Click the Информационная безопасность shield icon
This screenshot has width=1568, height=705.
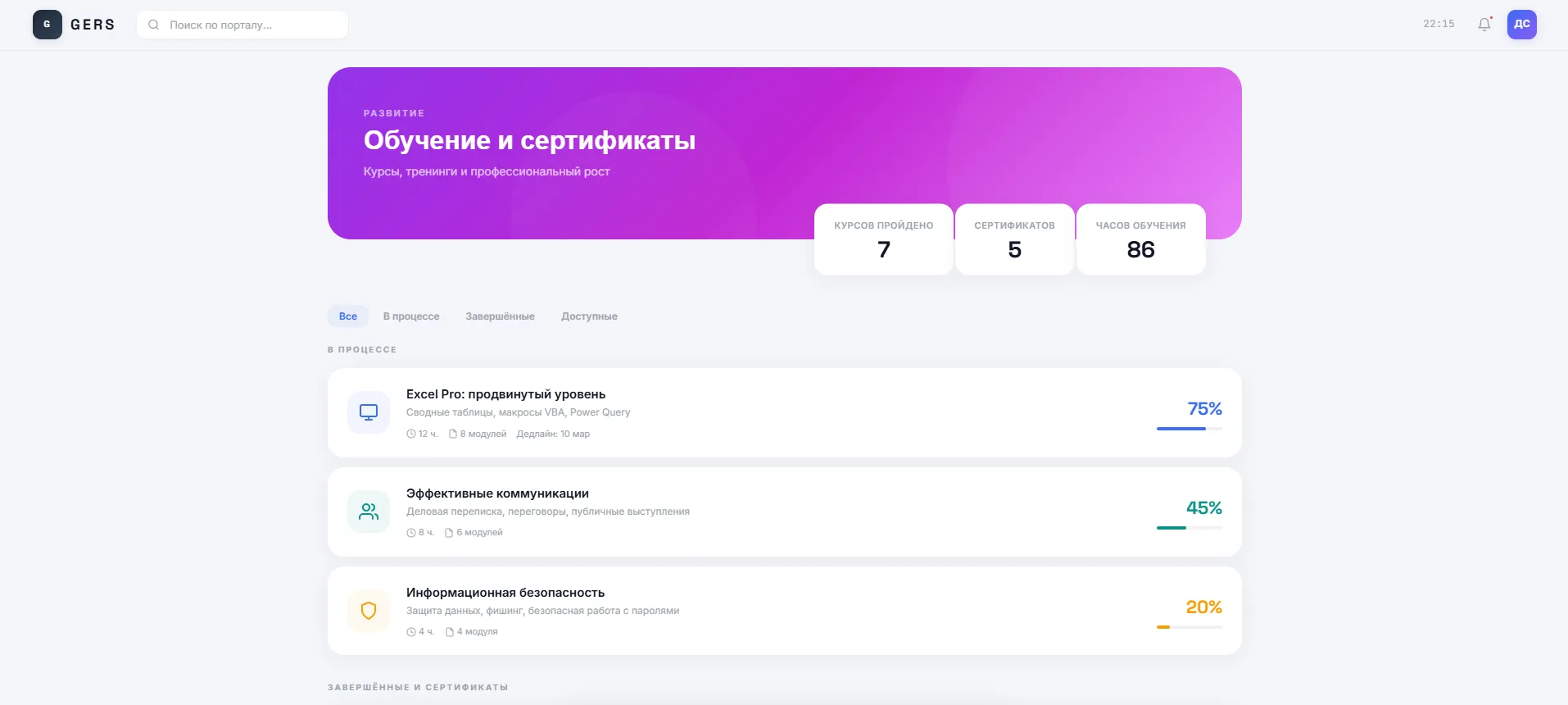click(x=369, y=611)
